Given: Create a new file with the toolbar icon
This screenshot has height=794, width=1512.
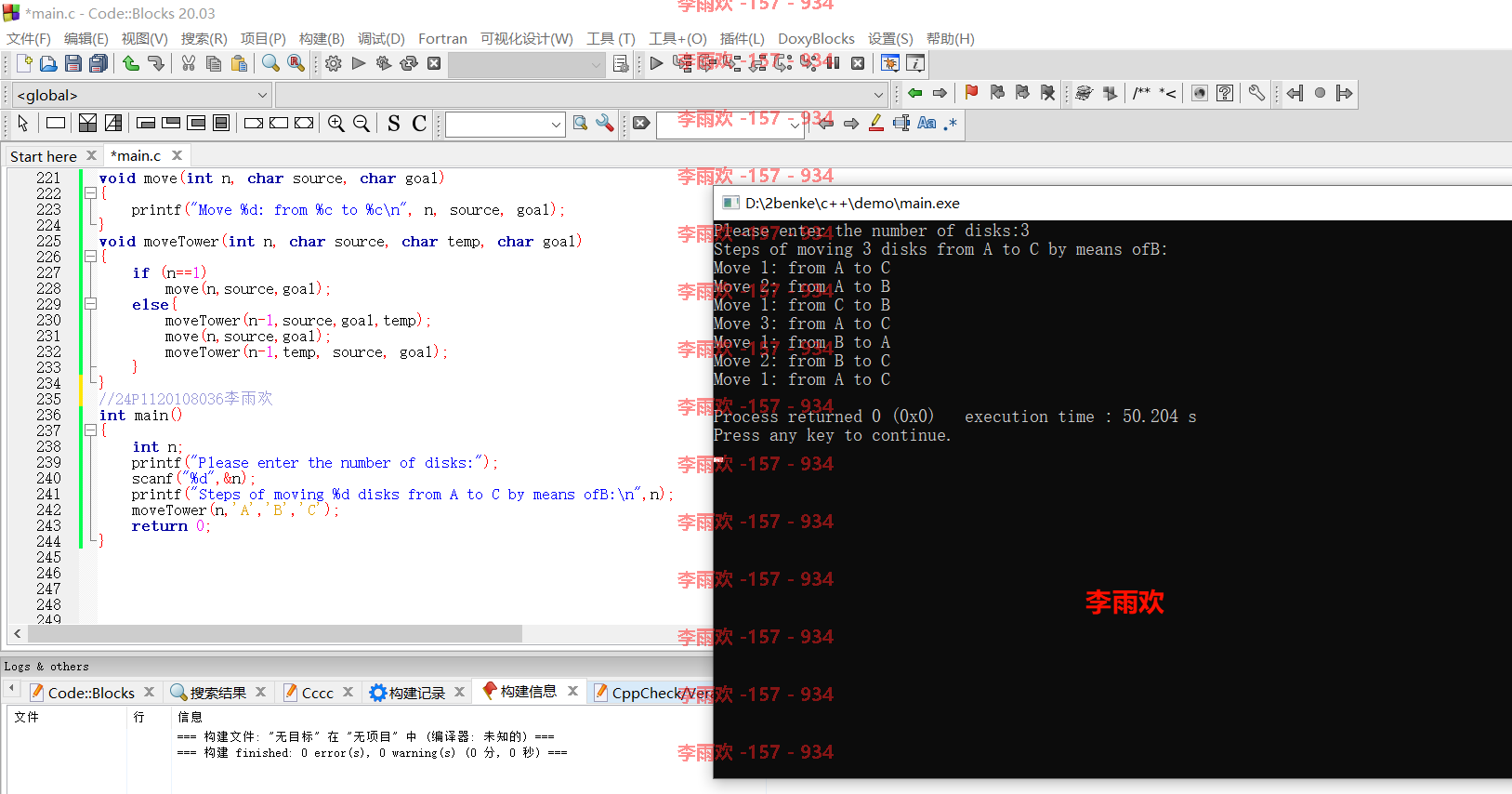Looking at the screenshot, I should [24, 63].
